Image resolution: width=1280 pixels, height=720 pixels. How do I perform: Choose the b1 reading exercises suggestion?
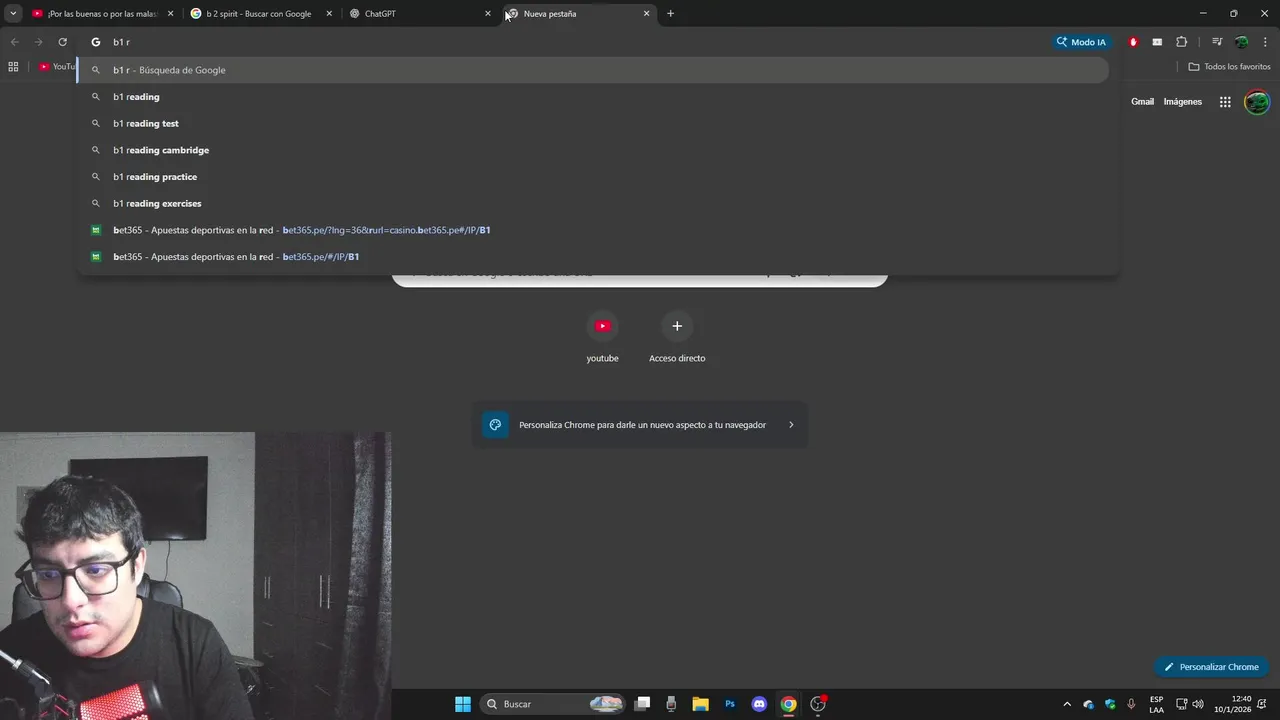(594, 203)
